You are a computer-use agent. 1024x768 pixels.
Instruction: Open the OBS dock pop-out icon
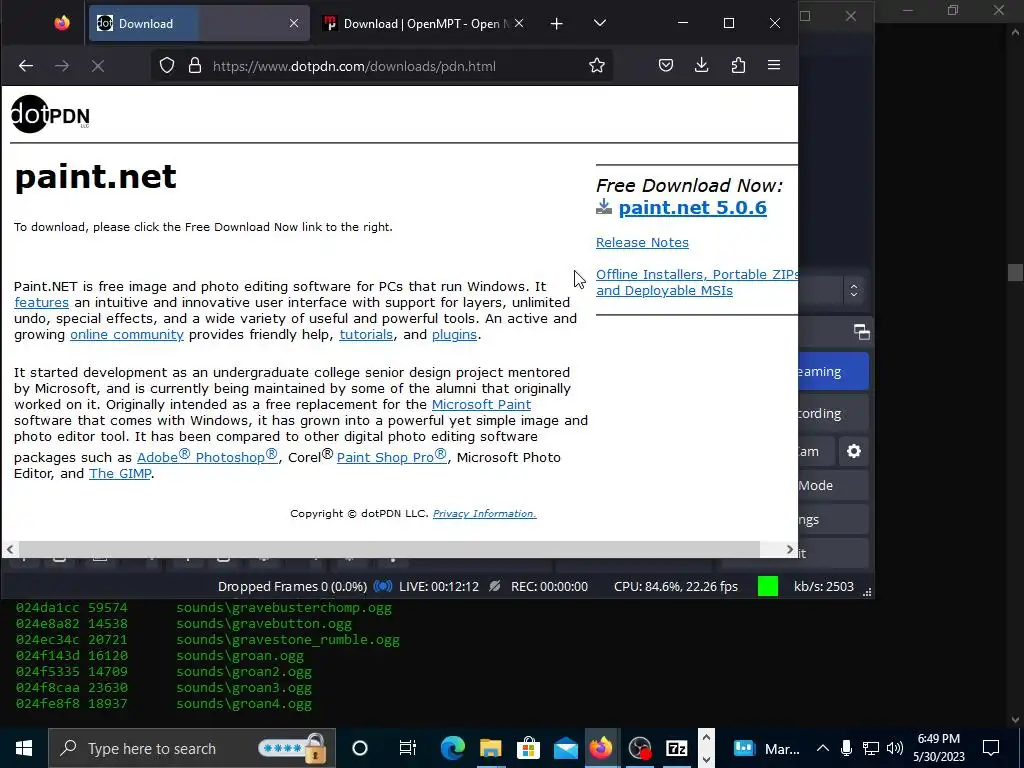[861, 332]
